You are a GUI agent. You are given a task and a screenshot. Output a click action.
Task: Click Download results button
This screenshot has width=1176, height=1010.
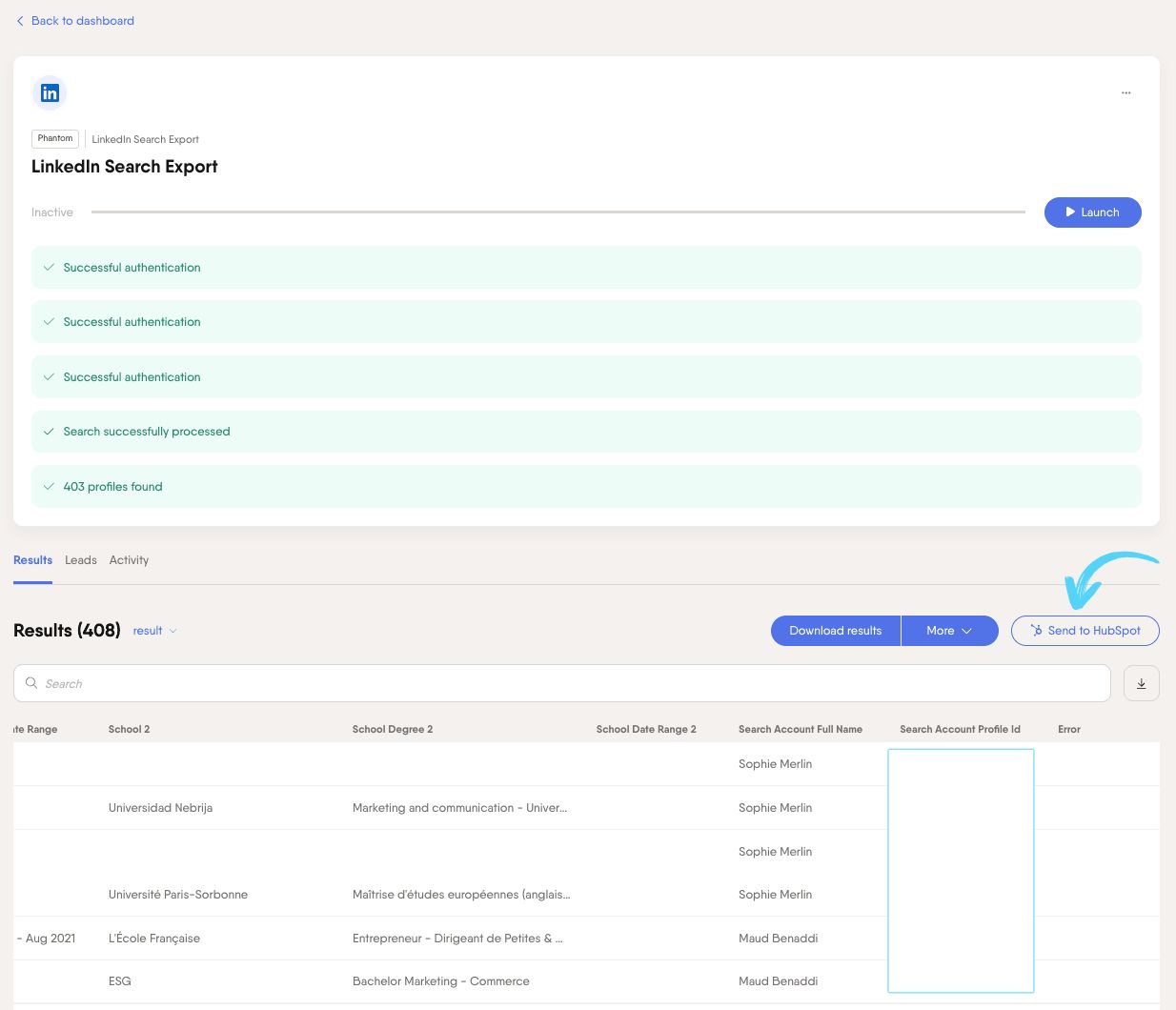(x=836, y=631)
